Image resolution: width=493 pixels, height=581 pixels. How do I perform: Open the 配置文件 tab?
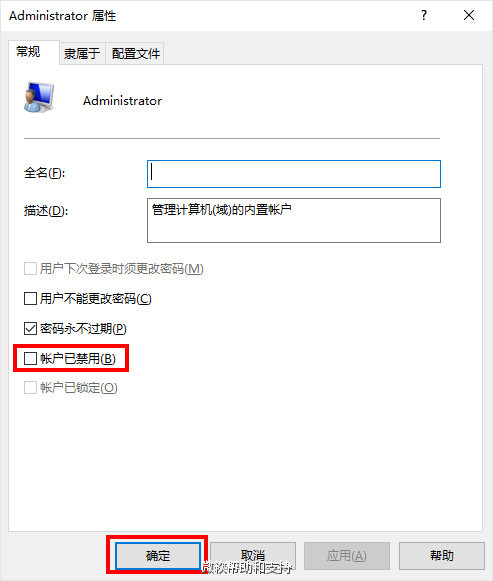pos(136,54)
